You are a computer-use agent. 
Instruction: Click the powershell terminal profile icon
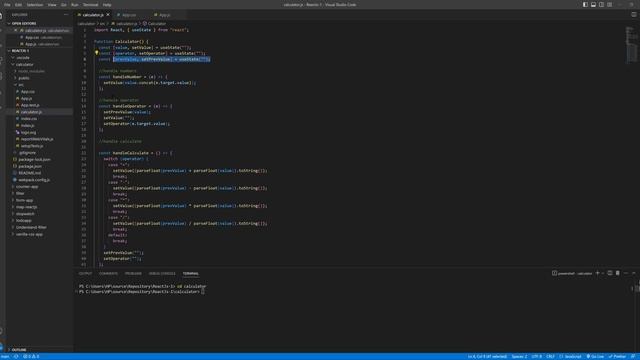pos(554,273)
